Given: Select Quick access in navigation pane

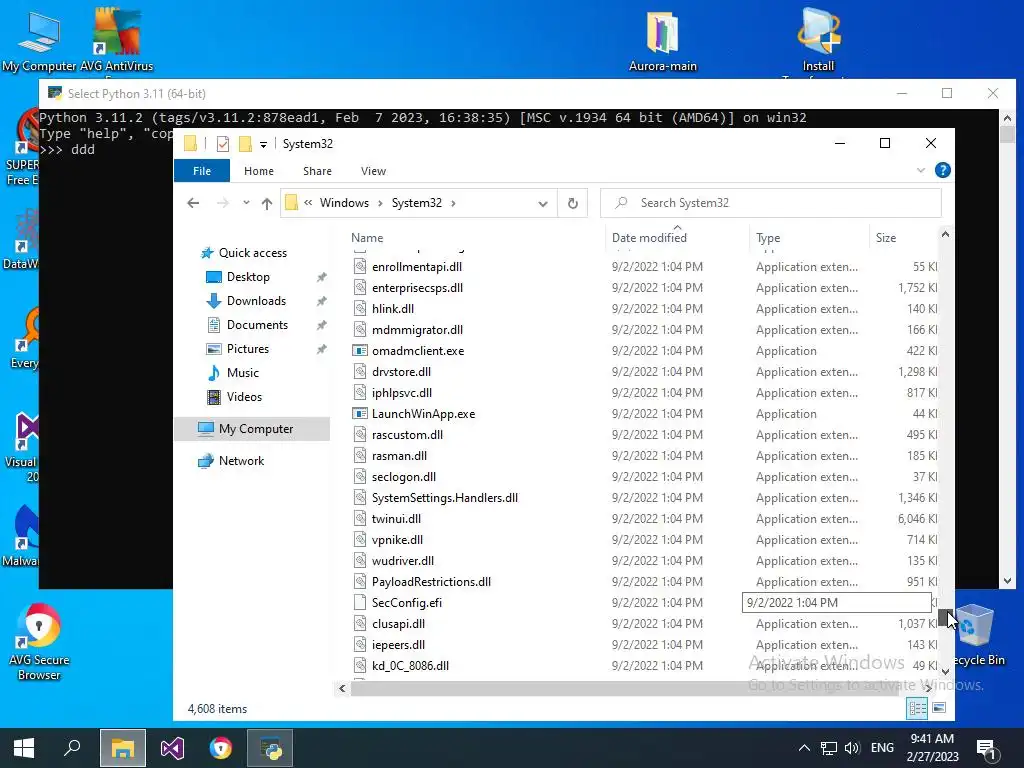Looking at the screenshot, I should point(252,253).
